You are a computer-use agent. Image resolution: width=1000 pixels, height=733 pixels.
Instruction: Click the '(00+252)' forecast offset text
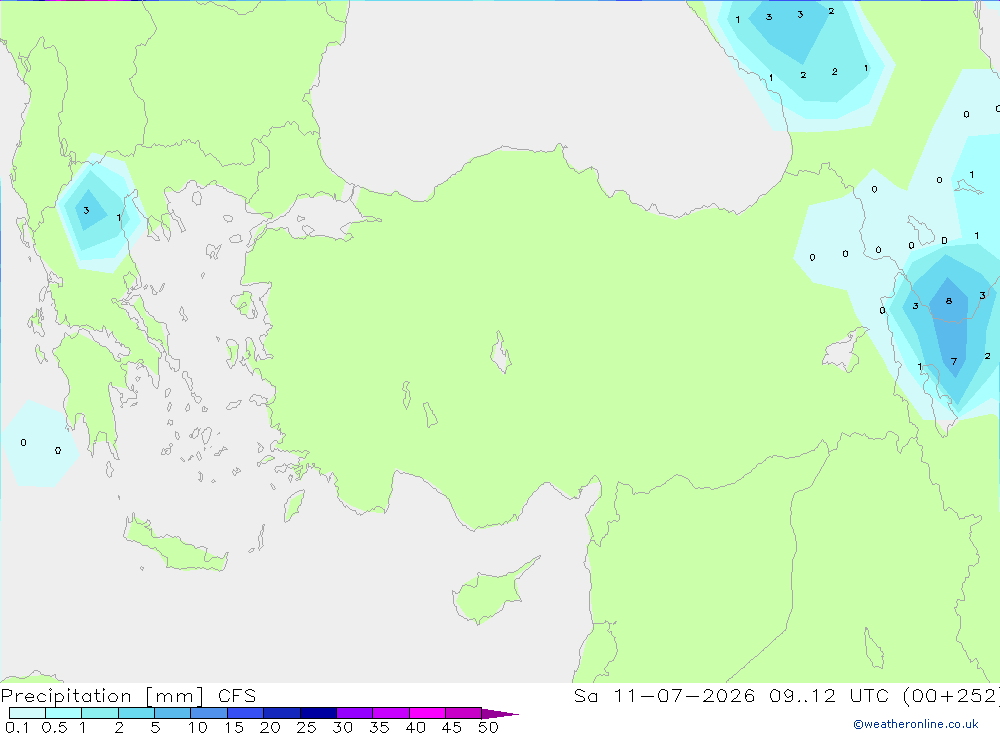(951, 696)
